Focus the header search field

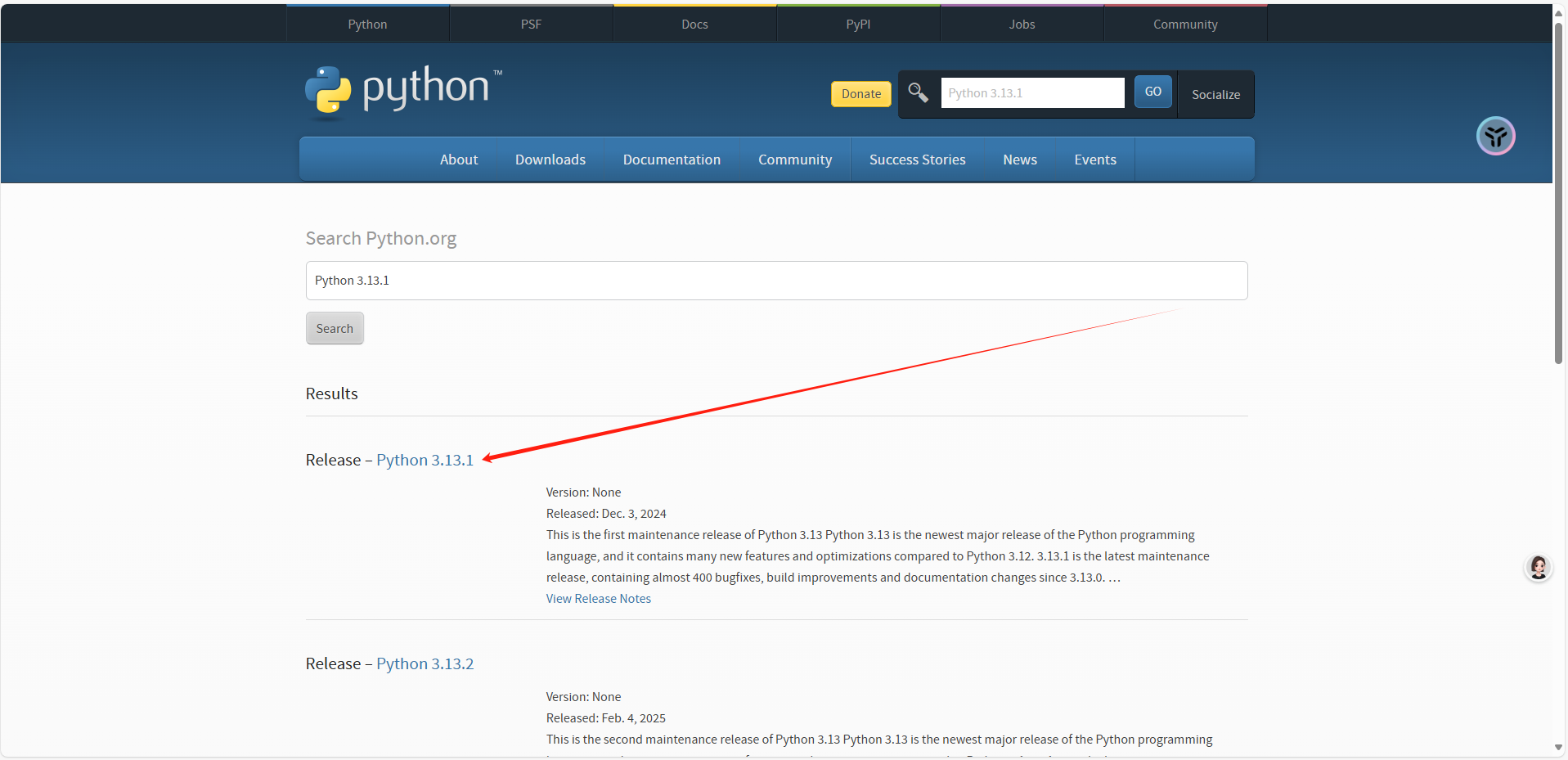click(x=1032, y=92)
